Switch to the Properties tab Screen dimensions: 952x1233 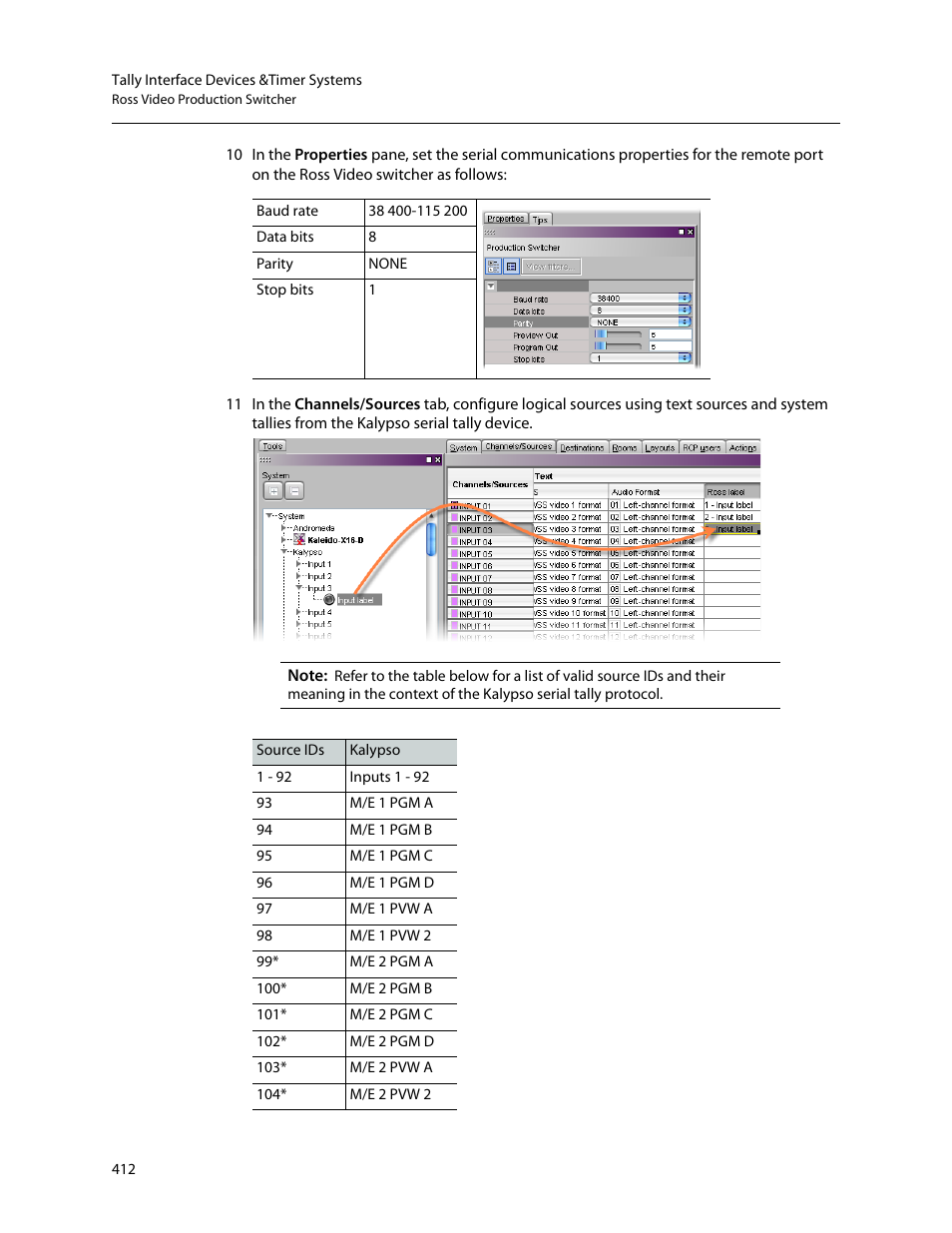coord(506,219)
